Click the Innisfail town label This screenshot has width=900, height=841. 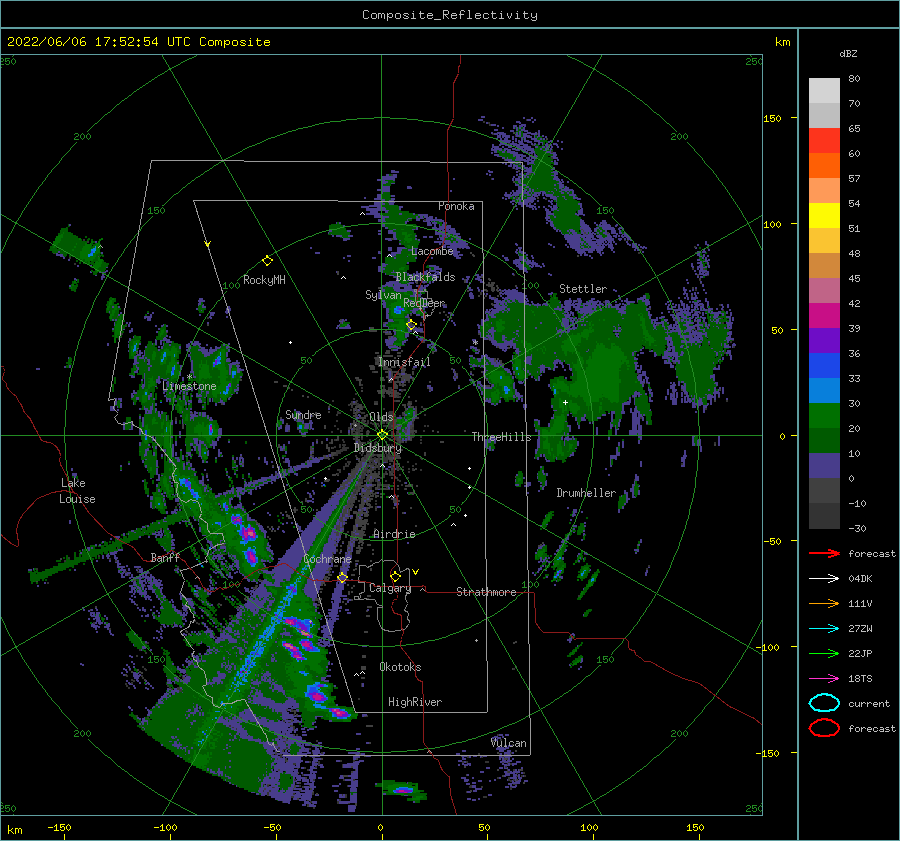[x=404, y=362]
